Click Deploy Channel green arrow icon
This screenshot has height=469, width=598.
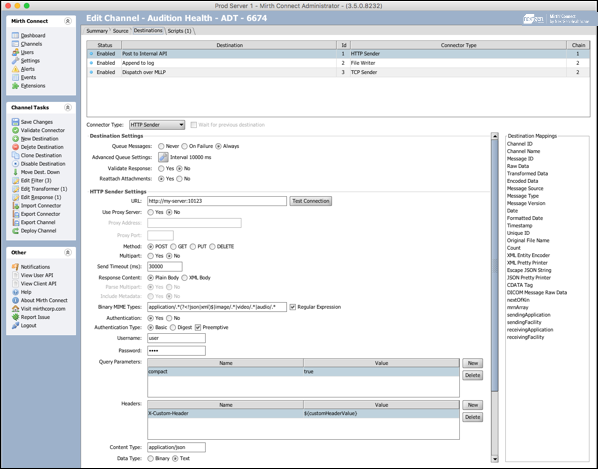pyautogui.click(x=15, y=231)
